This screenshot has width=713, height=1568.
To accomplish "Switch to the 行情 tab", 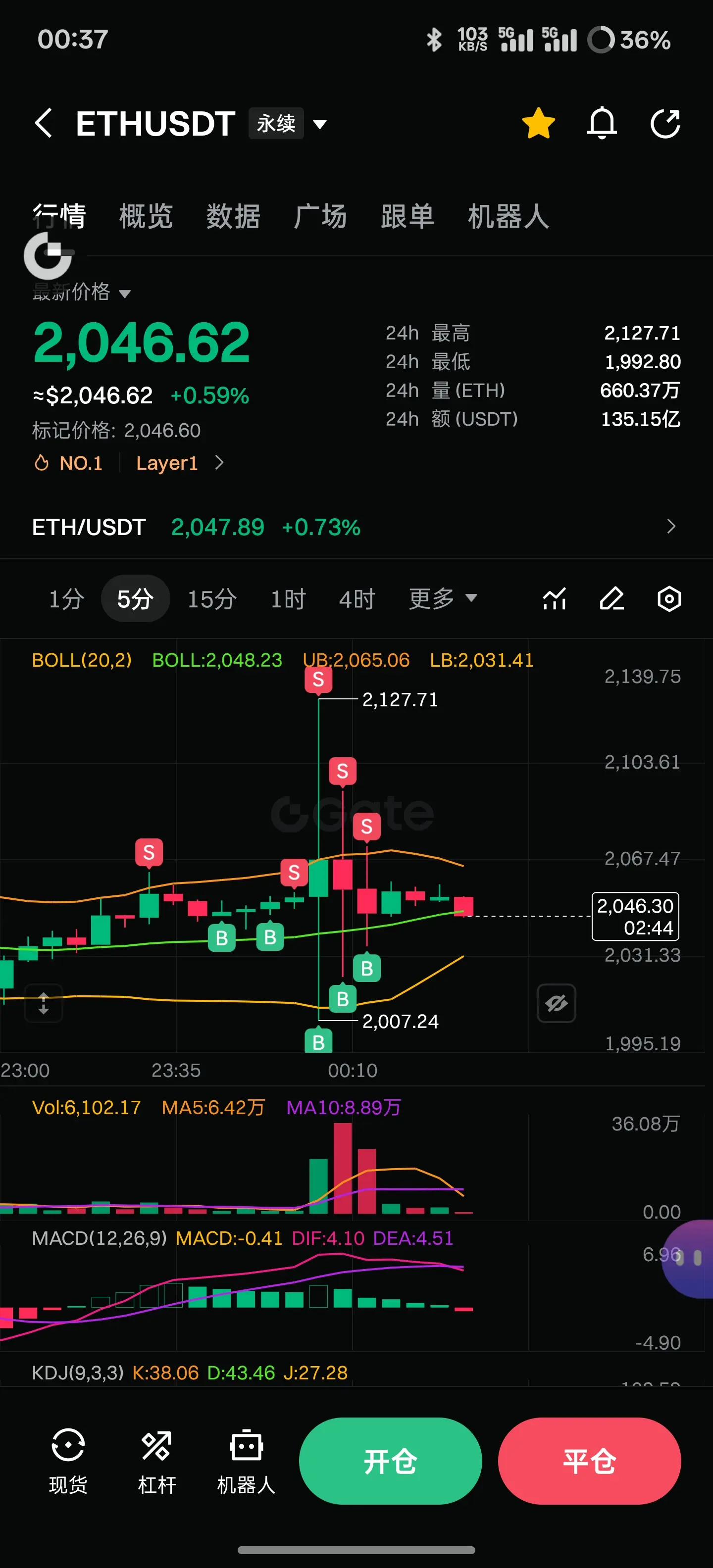I will [x=59, y=217].
